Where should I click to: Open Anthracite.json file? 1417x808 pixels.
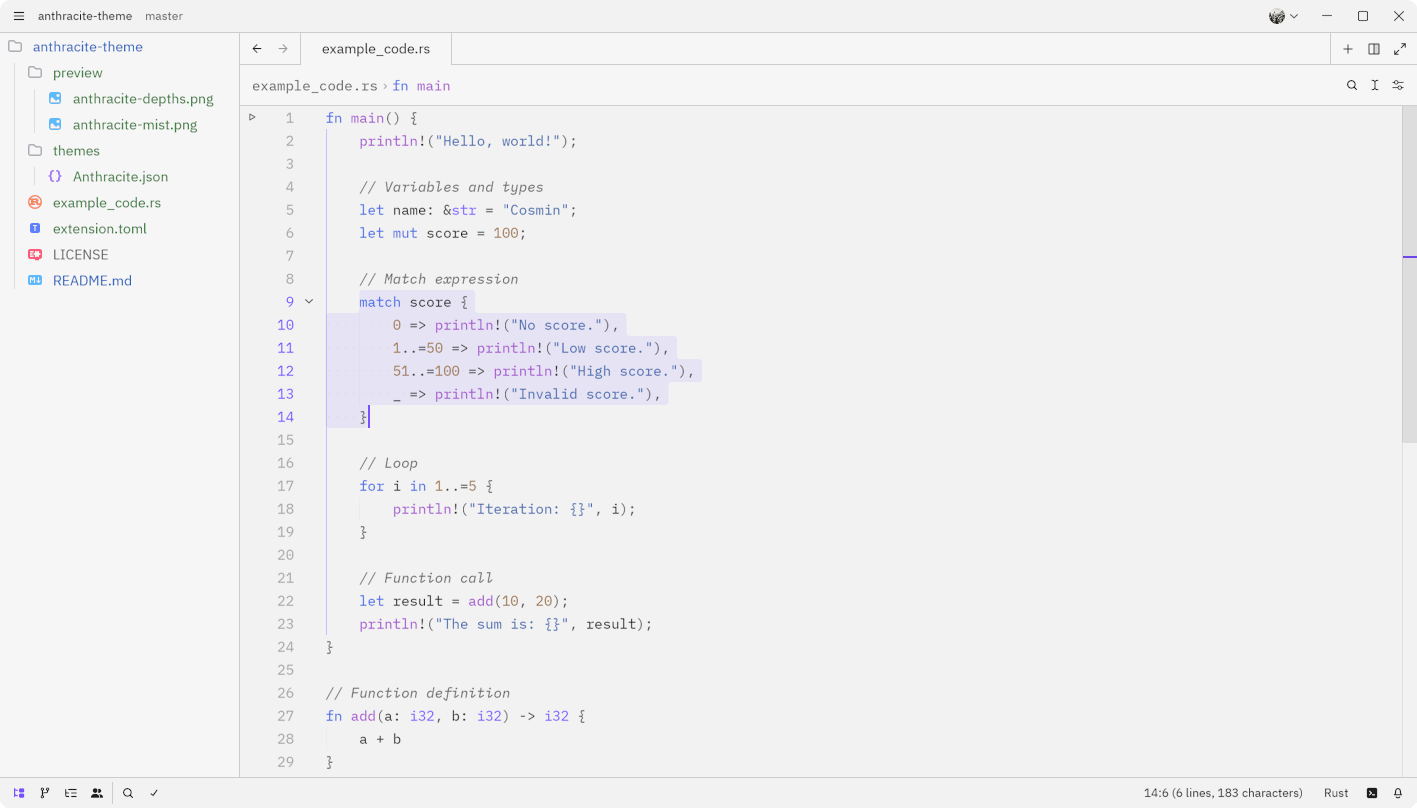point(120,177)
